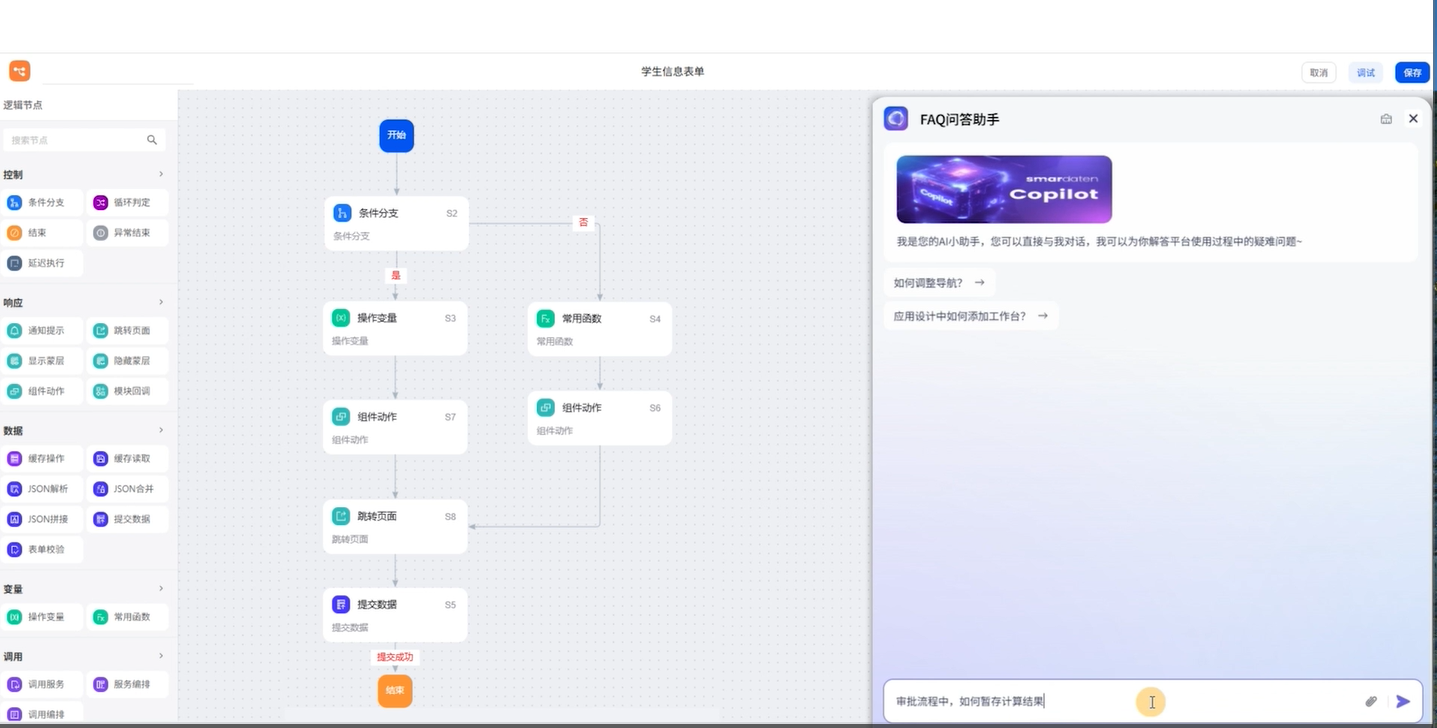The image size is (1437, 728).
Task: Collapse the 控制 section
Action: 161,175
